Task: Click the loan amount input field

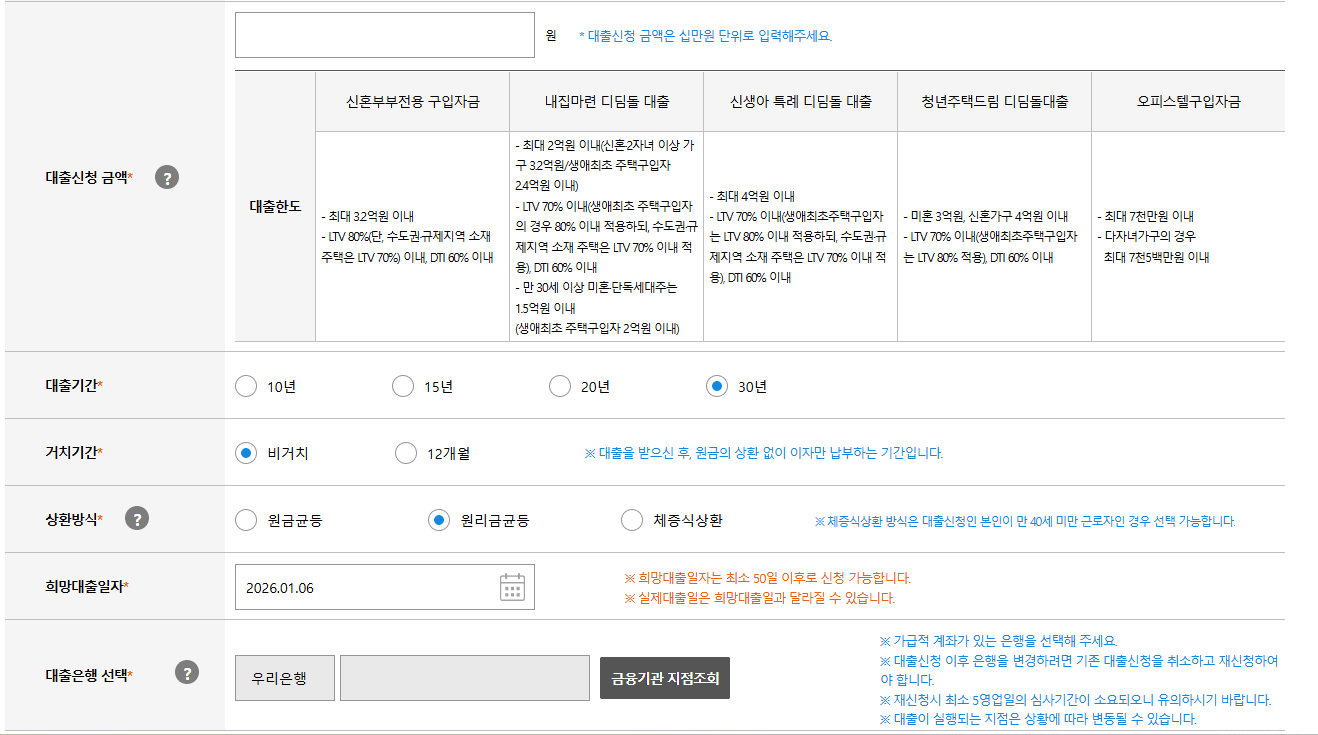Action: point(384,33)
